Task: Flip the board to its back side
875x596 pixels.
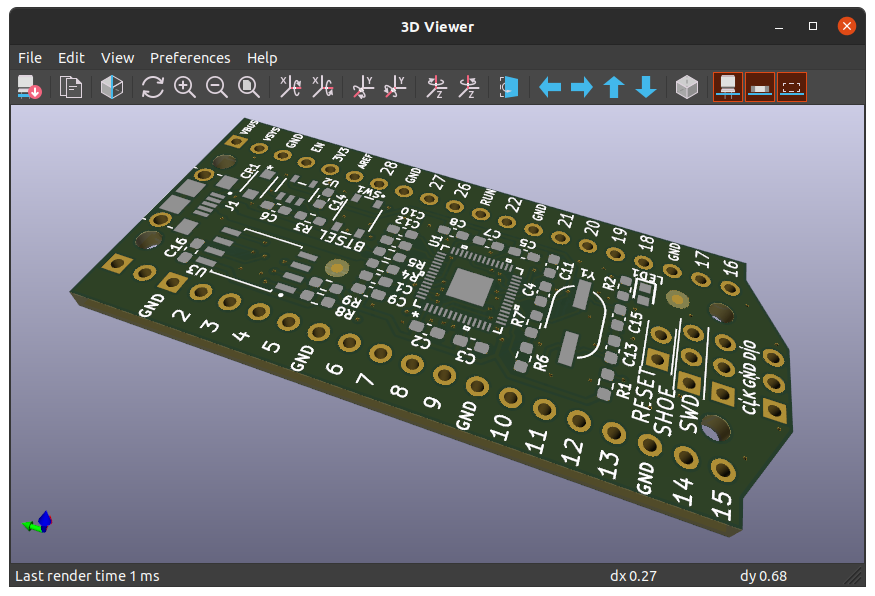Action: coord(508,87)
